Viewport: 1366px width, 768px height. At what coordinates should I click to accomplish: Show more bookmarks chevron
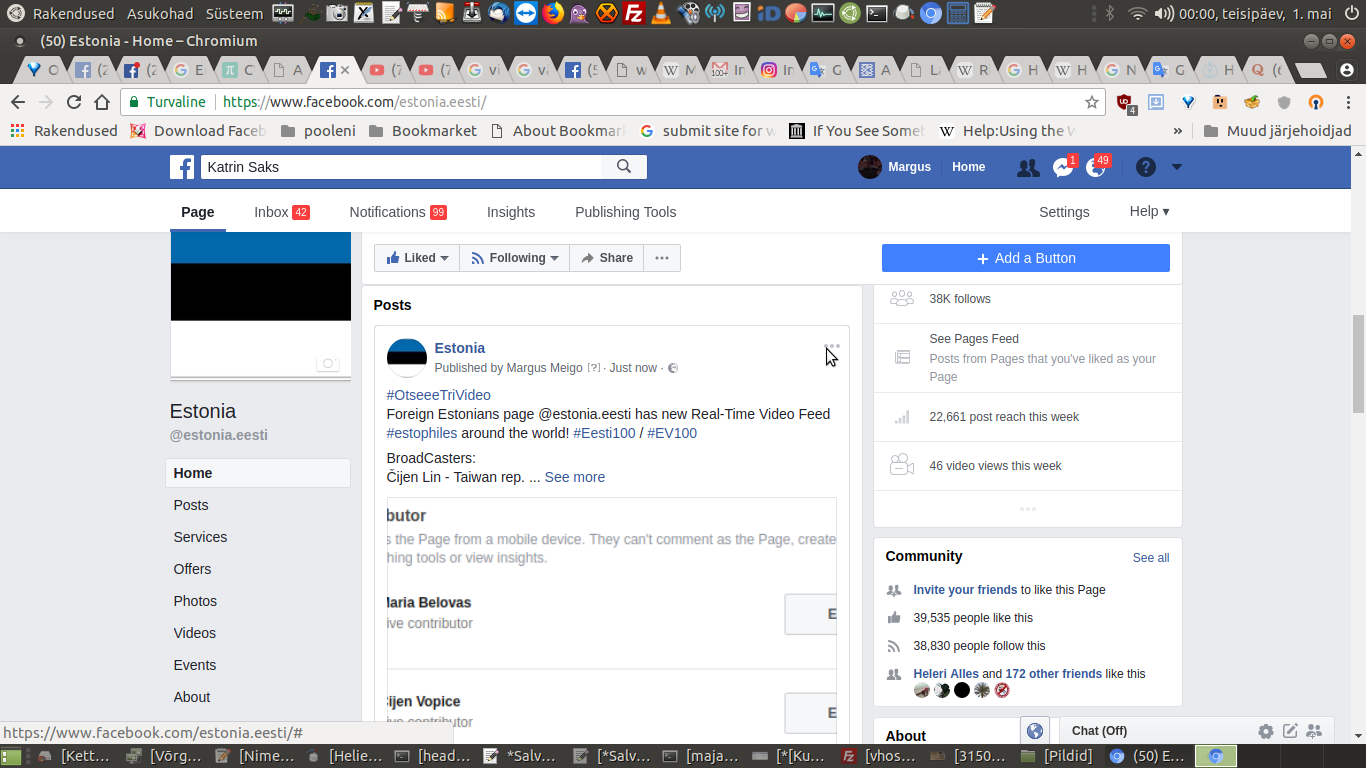tap(1178, 131)
